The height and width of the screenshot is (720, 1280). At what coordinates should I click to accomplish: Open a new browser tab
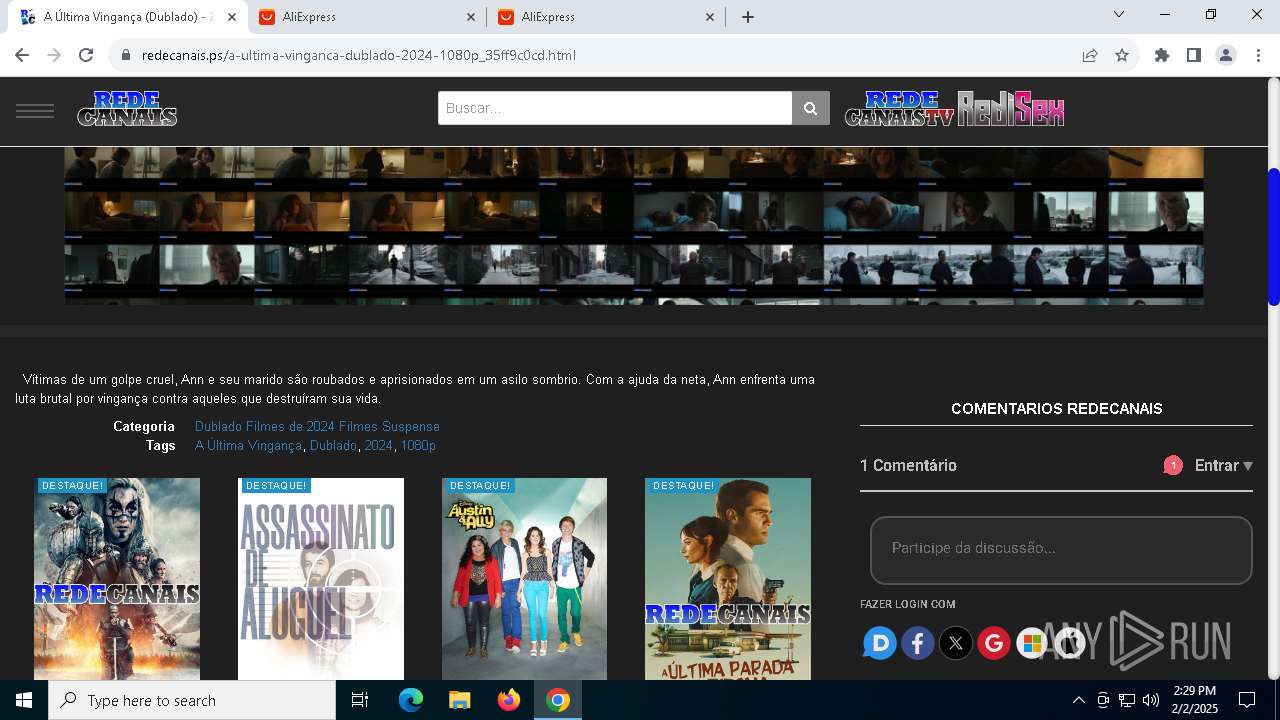(x=748, y=17)
